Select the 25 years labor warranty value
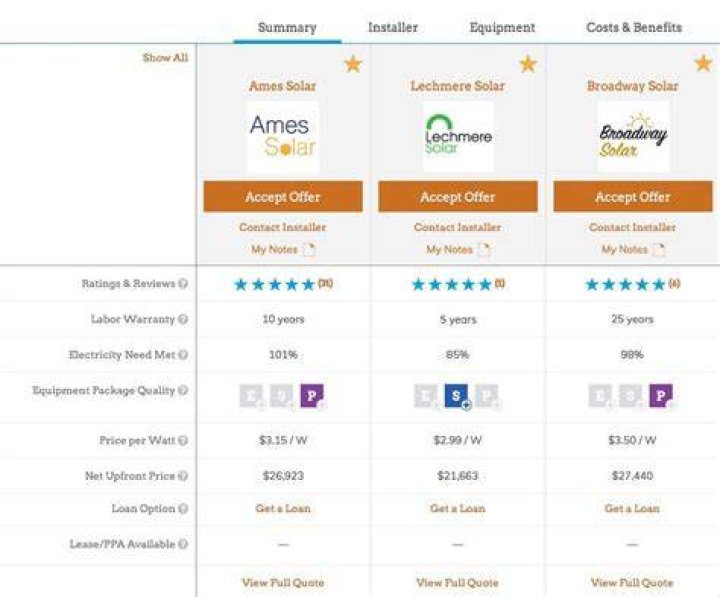Image resolution: width=720 pixels, height=597 pixels. click(632, 319)
